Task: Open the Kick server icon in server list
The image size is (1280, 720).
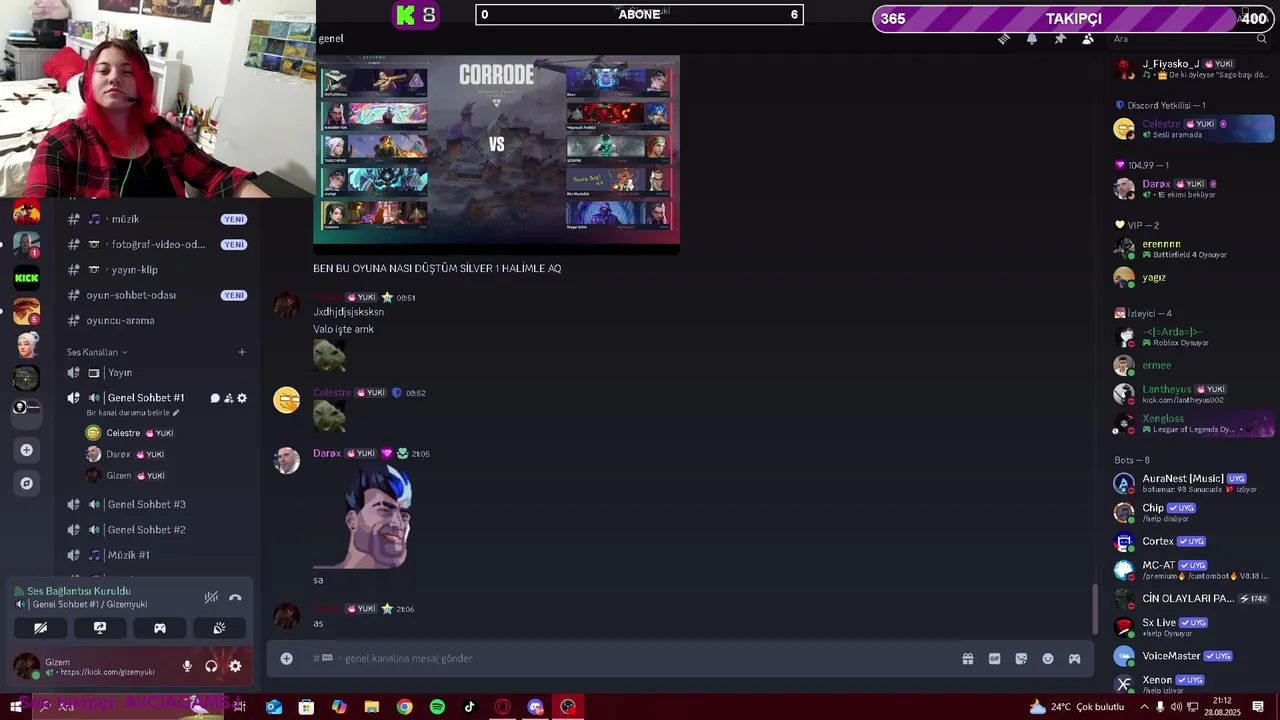Action: (27, 278)
